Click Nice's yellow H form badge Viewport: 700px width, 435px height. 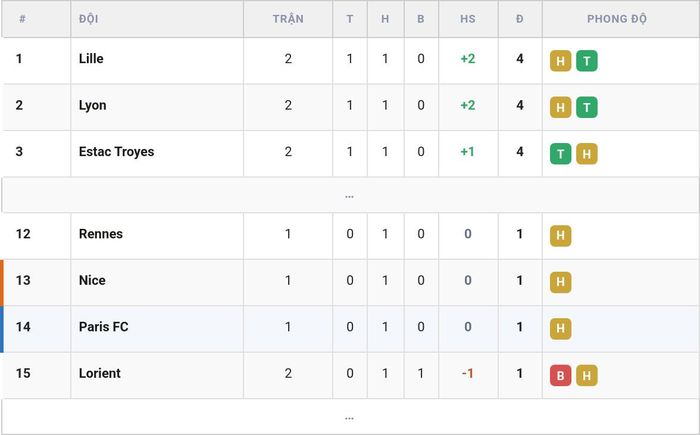tap(560, 282)
